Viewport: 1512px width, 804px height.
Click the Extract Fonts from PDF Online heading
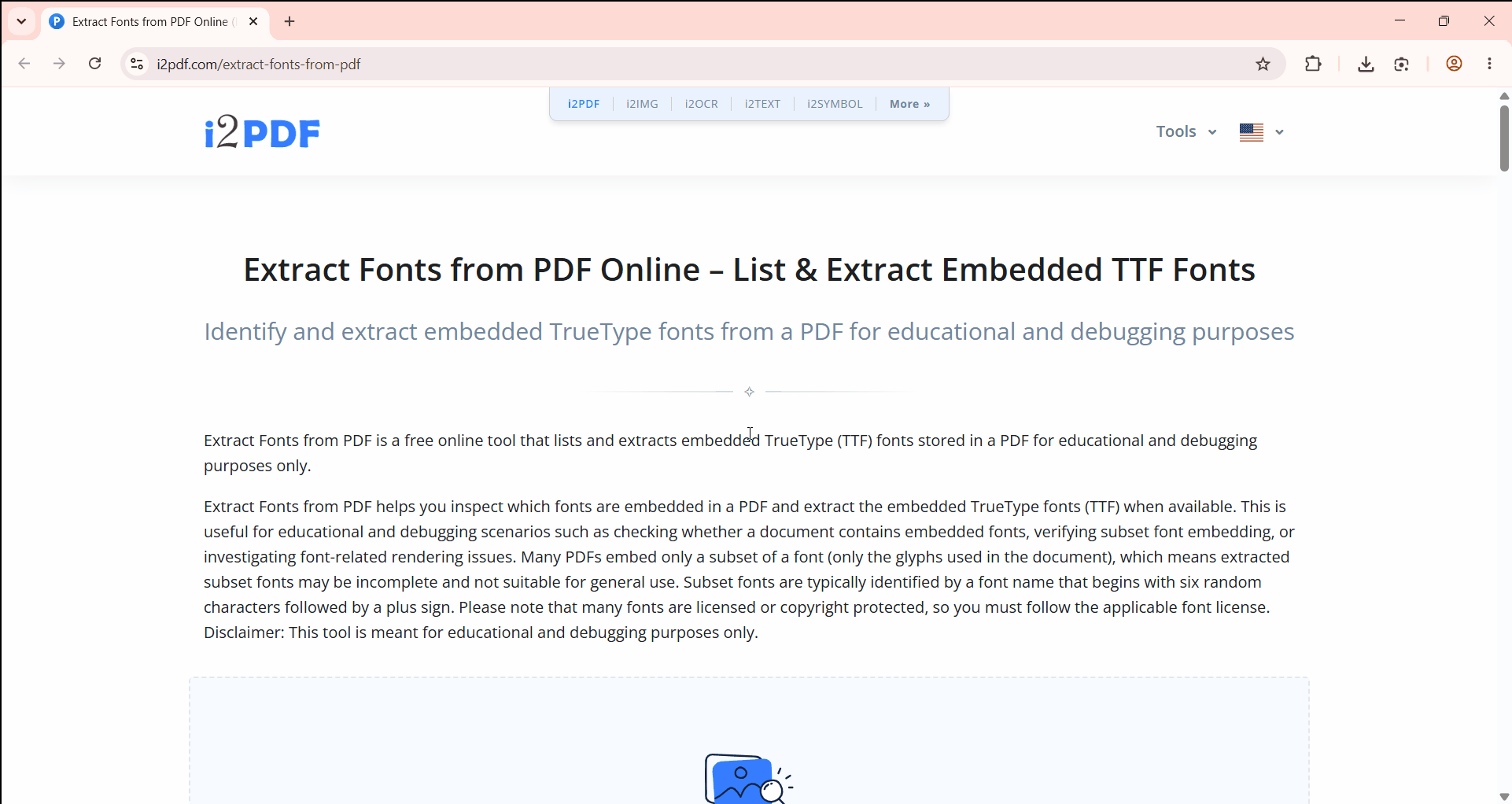click(749, 270)
